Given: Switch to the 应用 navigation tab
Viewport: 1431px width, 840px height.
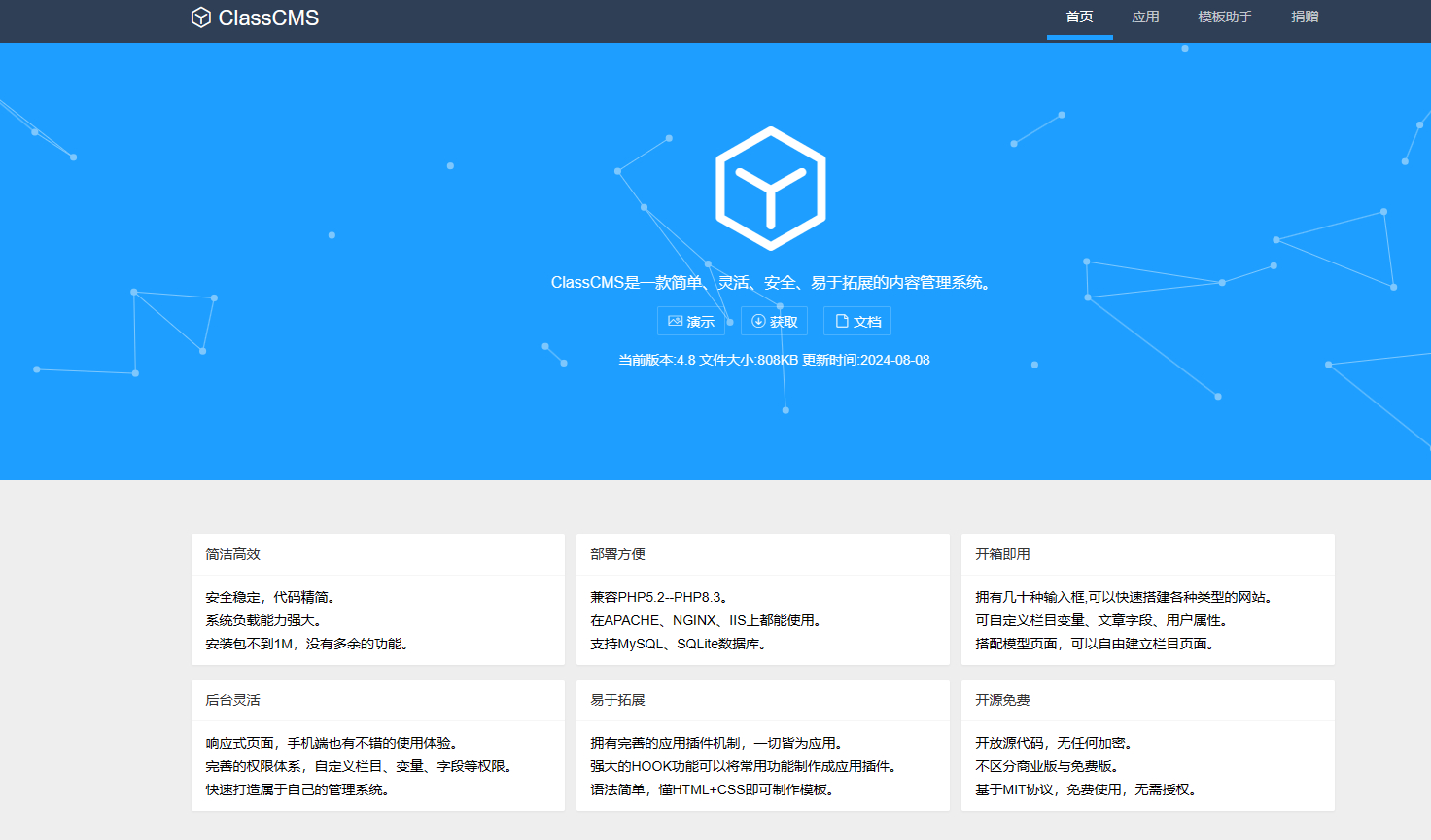Looking at the screenshot, I should pos(1145,17).
